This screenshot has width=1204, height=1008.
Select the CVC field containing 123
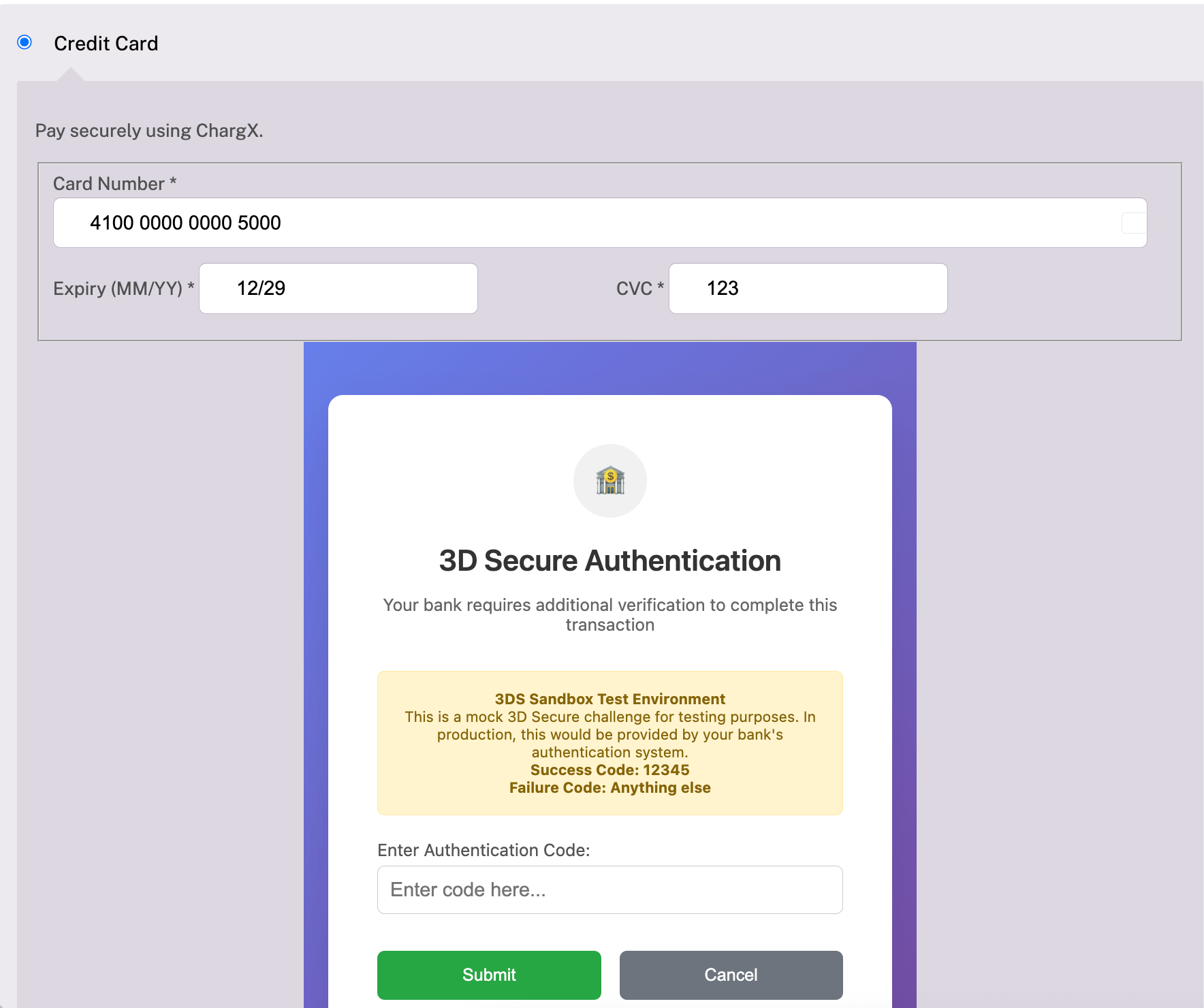pyautogui.click(x=808, y=288)
